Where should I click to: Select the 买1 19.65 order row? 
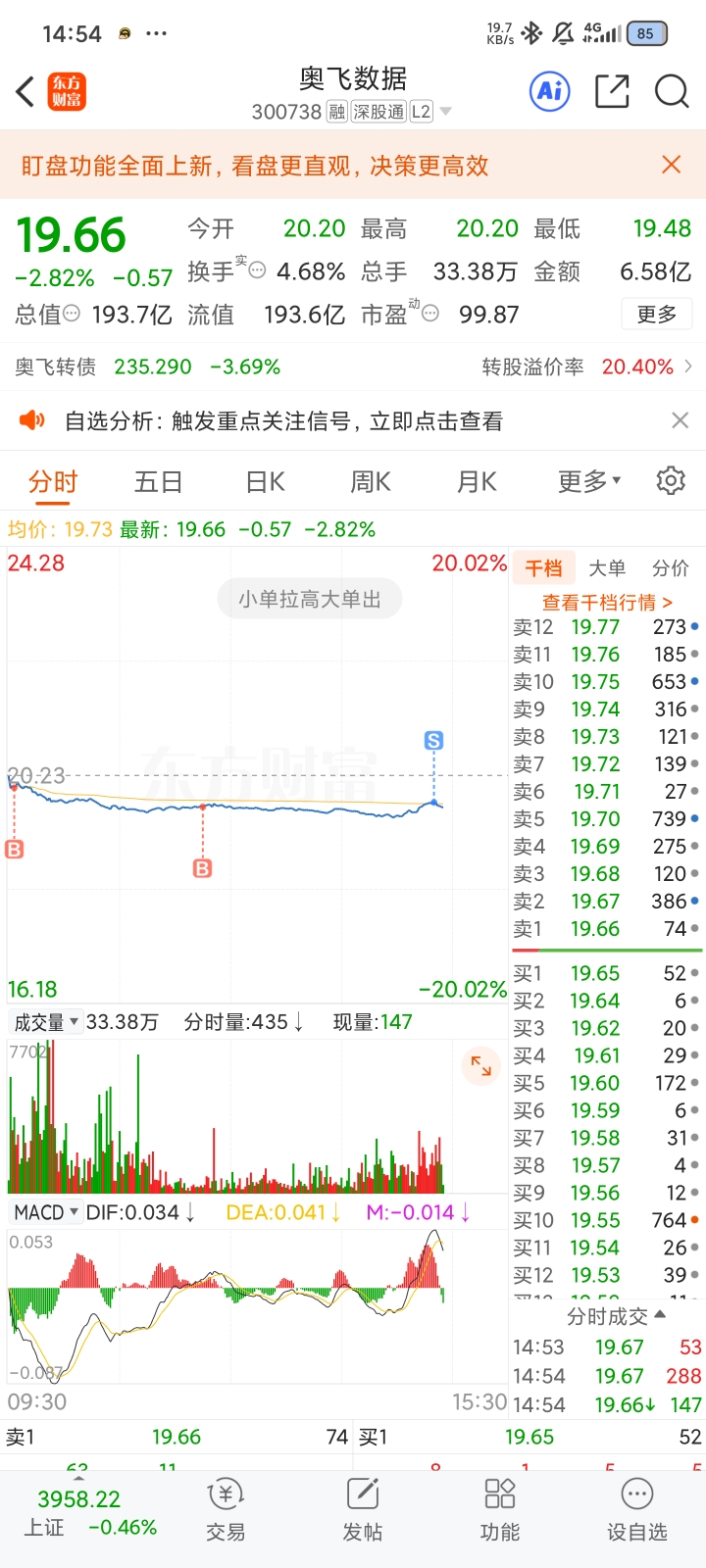point(606,973)
